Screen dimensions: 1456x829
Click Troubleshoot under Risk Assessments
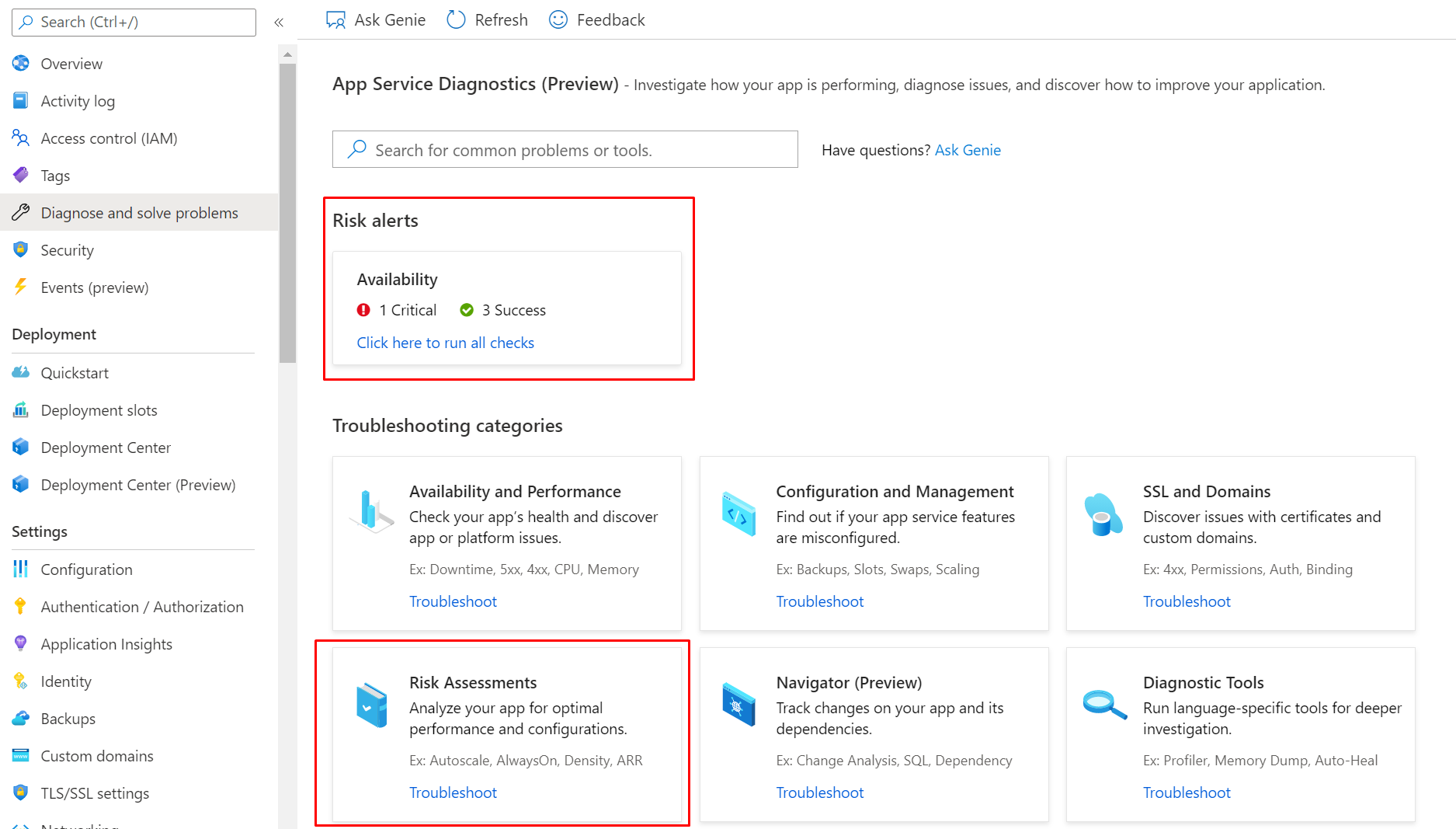(x=453, y=792)
